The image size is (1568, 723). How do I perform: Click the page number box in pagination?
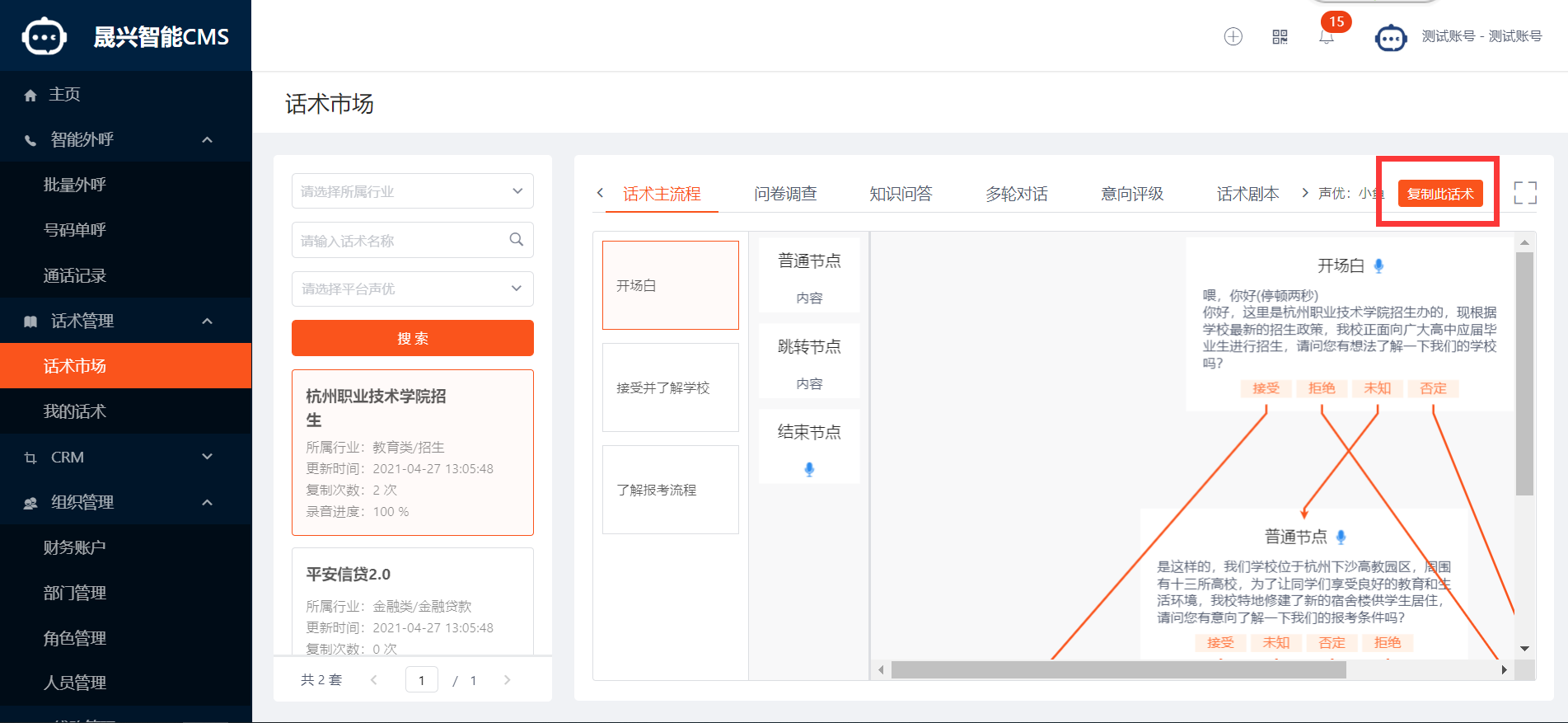tap(422, 680)
